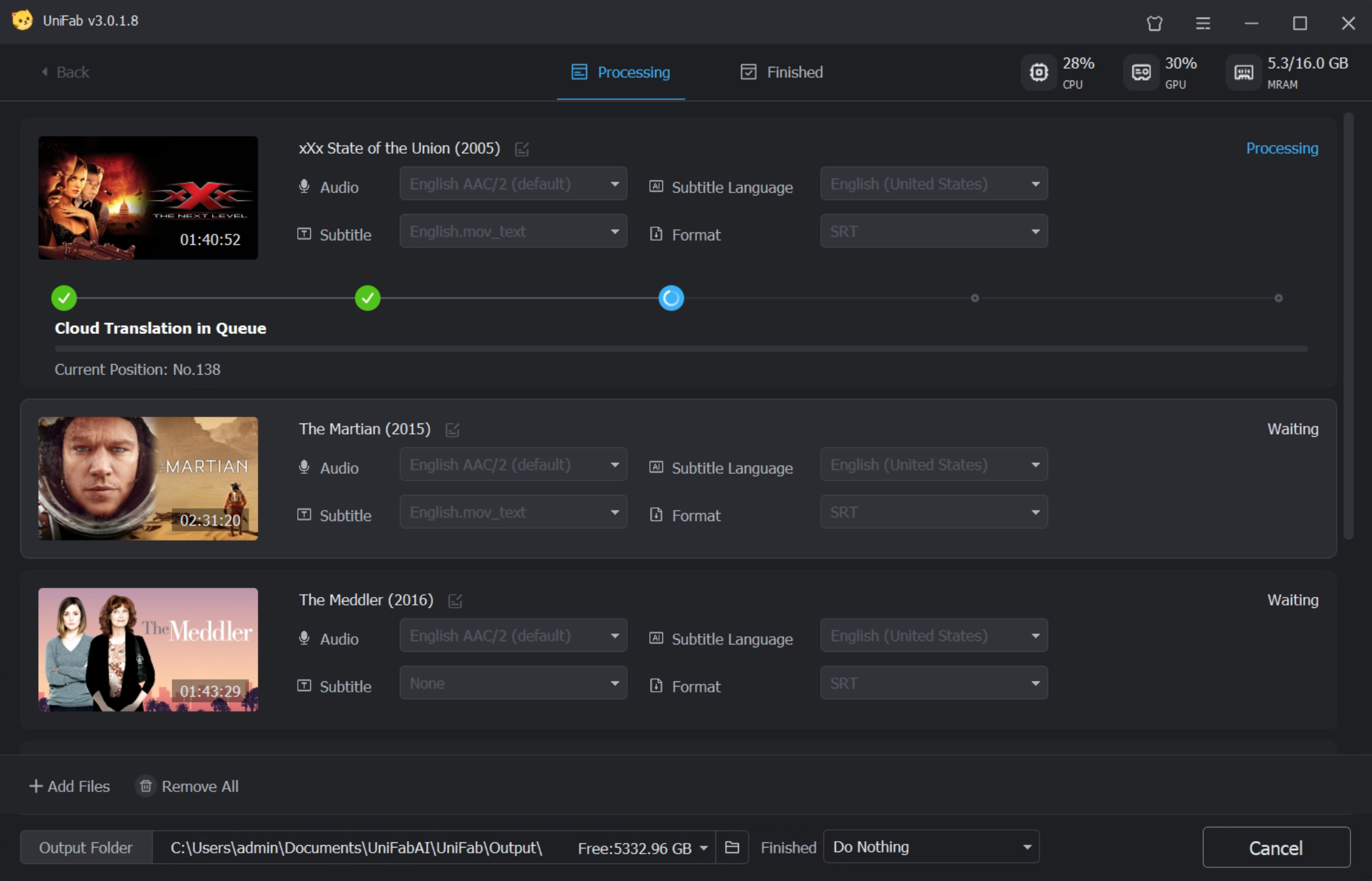Click AI Subtitle Language icon for The Meddler
The width and height of the screenshot is (1372, 881).
pyautogui.click(x=656, y=638)
